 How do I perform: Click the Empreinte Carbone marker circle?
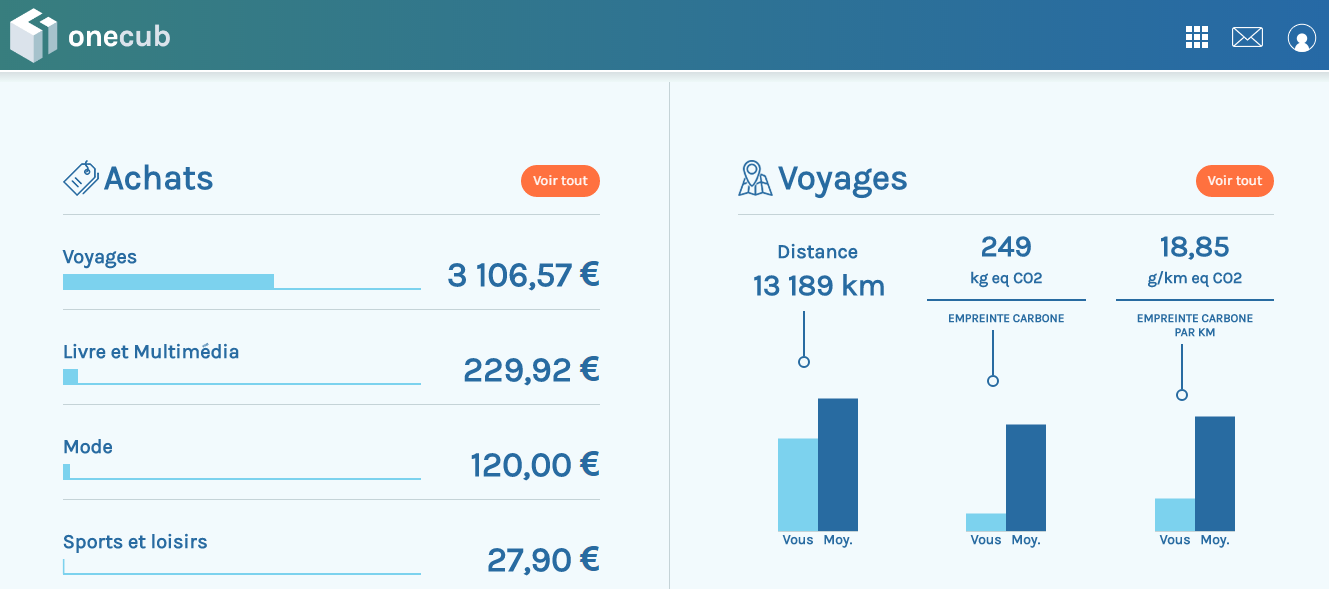(993, 381)
